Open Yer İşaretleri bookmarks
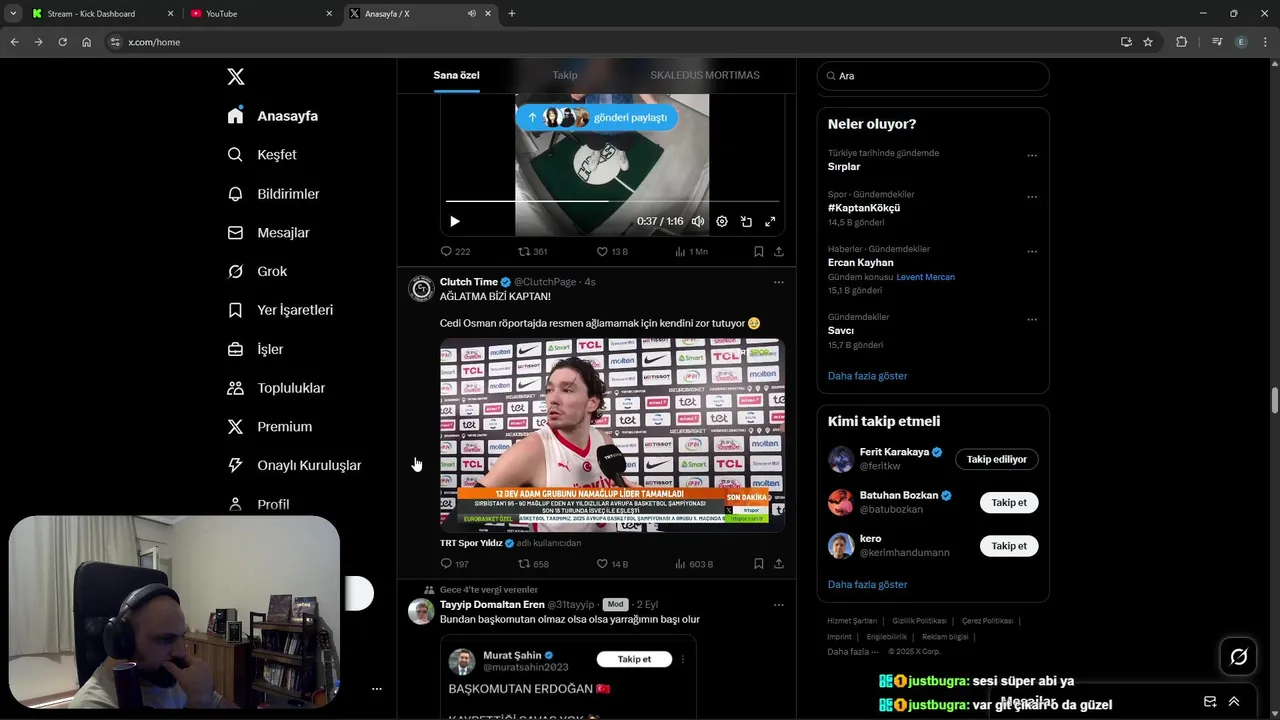This screenshot has height=720, width=1280. pos(280,310)
